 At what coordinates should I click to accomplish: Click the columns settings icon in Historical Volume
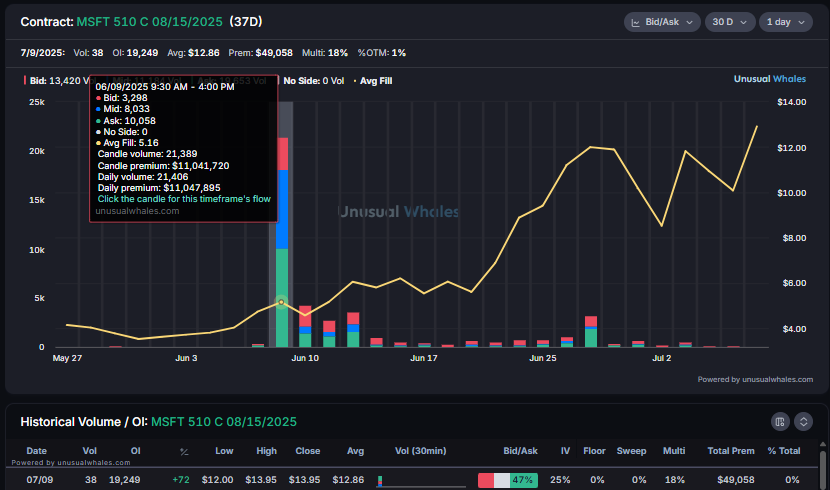pos(780,421)
